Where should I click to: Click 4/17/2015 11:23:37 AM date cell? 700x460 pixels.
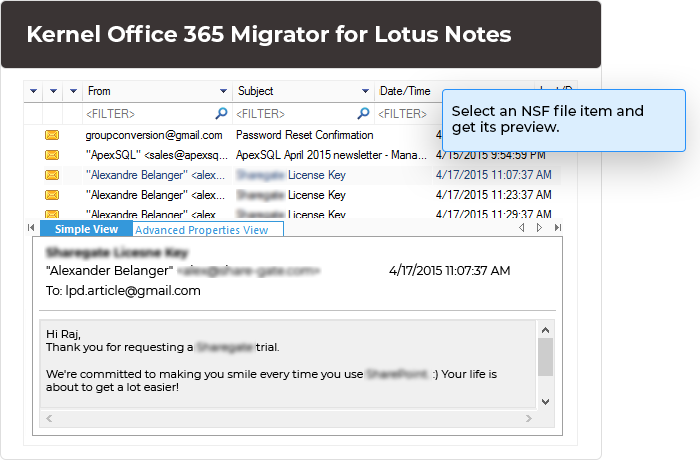[494, 195]
